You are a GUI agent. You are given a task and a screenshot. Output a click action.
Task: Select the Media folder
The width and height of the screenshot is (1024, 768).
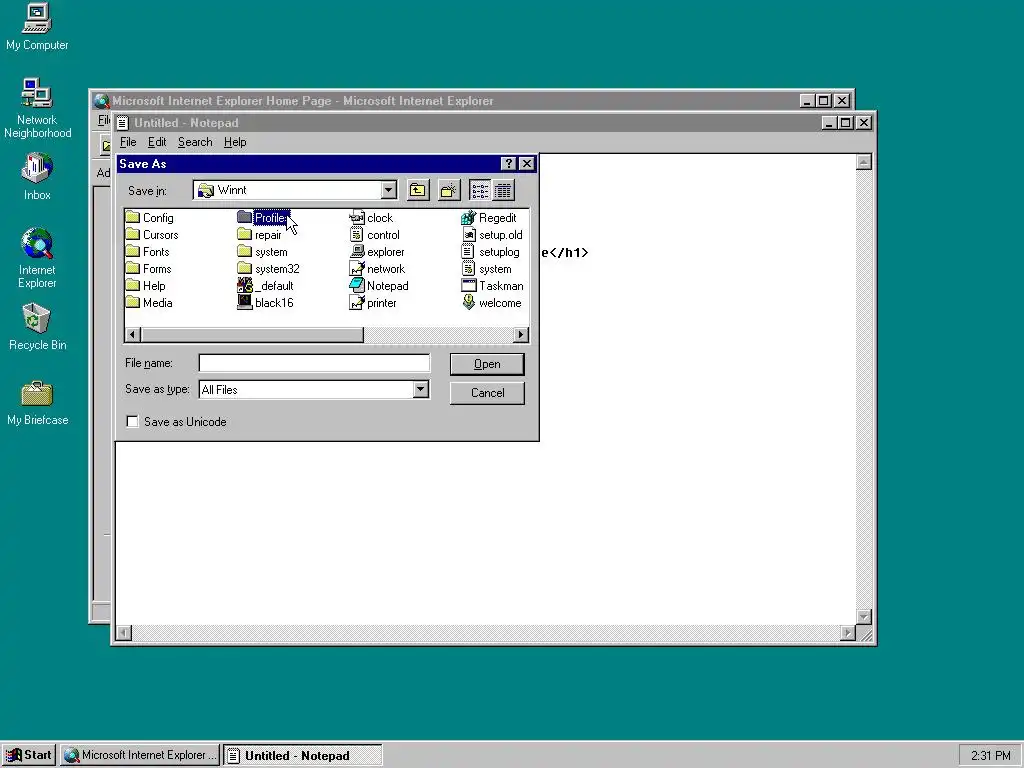tap(149, 302)
